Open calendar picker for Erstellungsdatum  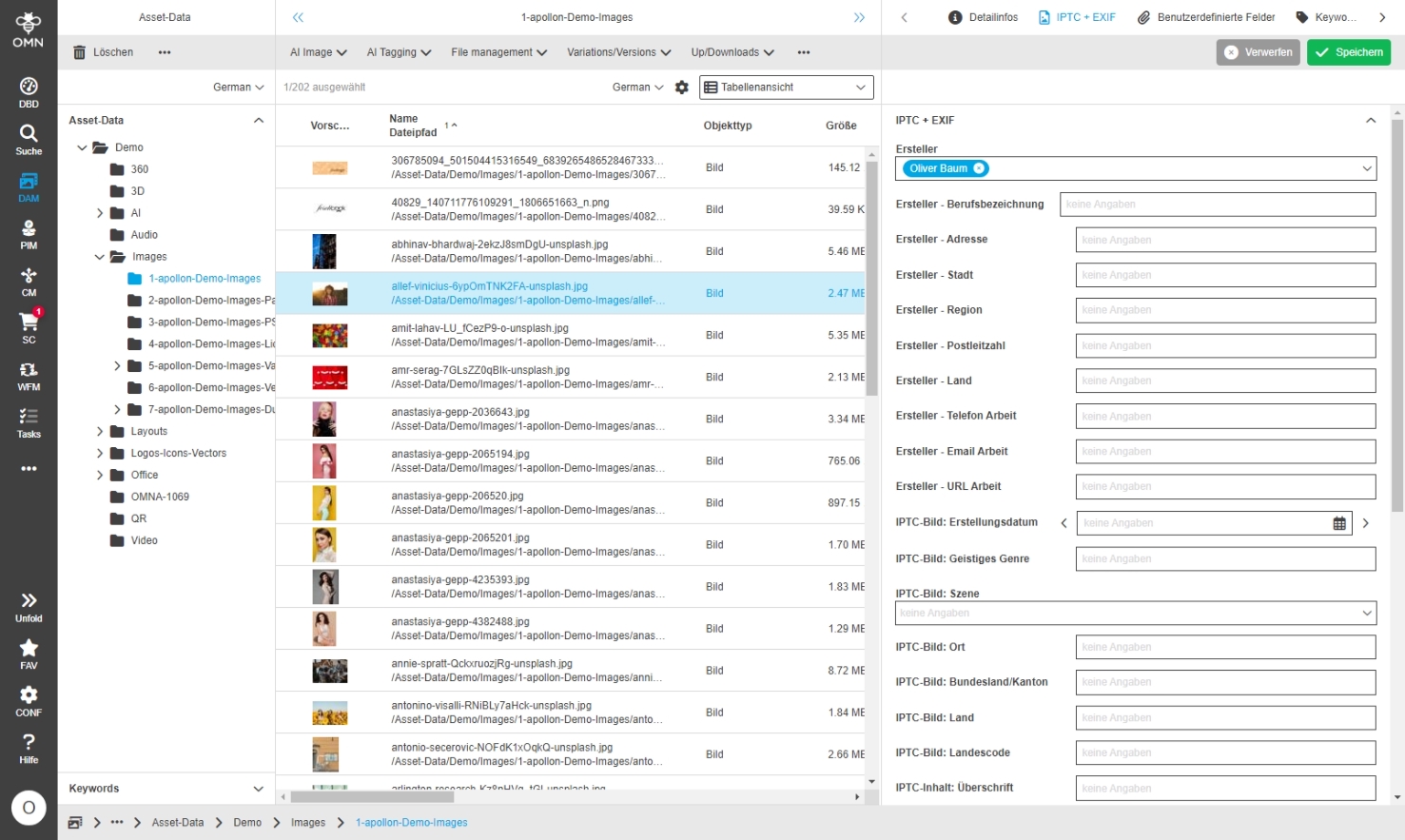coord(1339,523)
